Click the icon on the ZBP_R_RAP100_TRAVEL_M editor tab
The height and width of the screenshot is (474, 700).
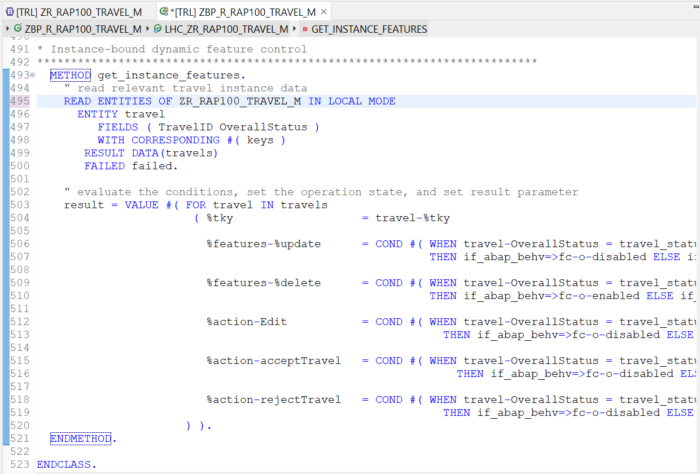[x=165, y=10]
